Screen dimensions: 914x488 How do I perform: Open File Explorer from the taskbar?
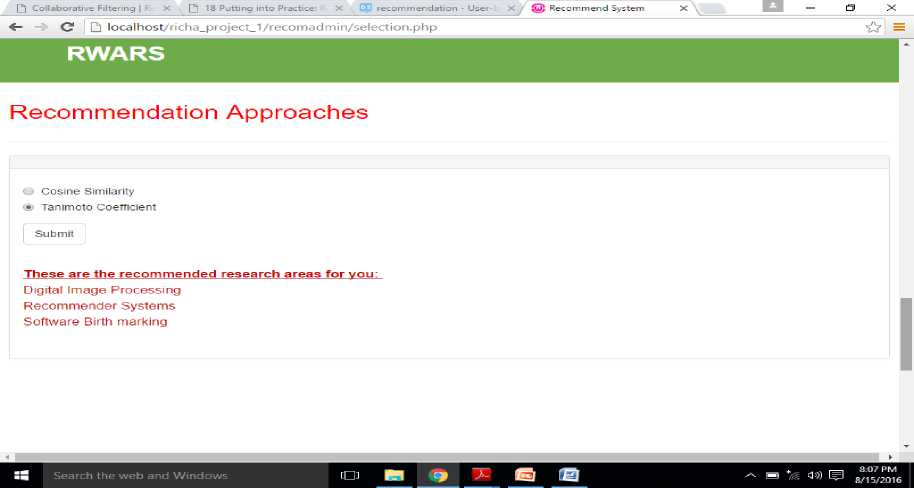pos(394,475)
